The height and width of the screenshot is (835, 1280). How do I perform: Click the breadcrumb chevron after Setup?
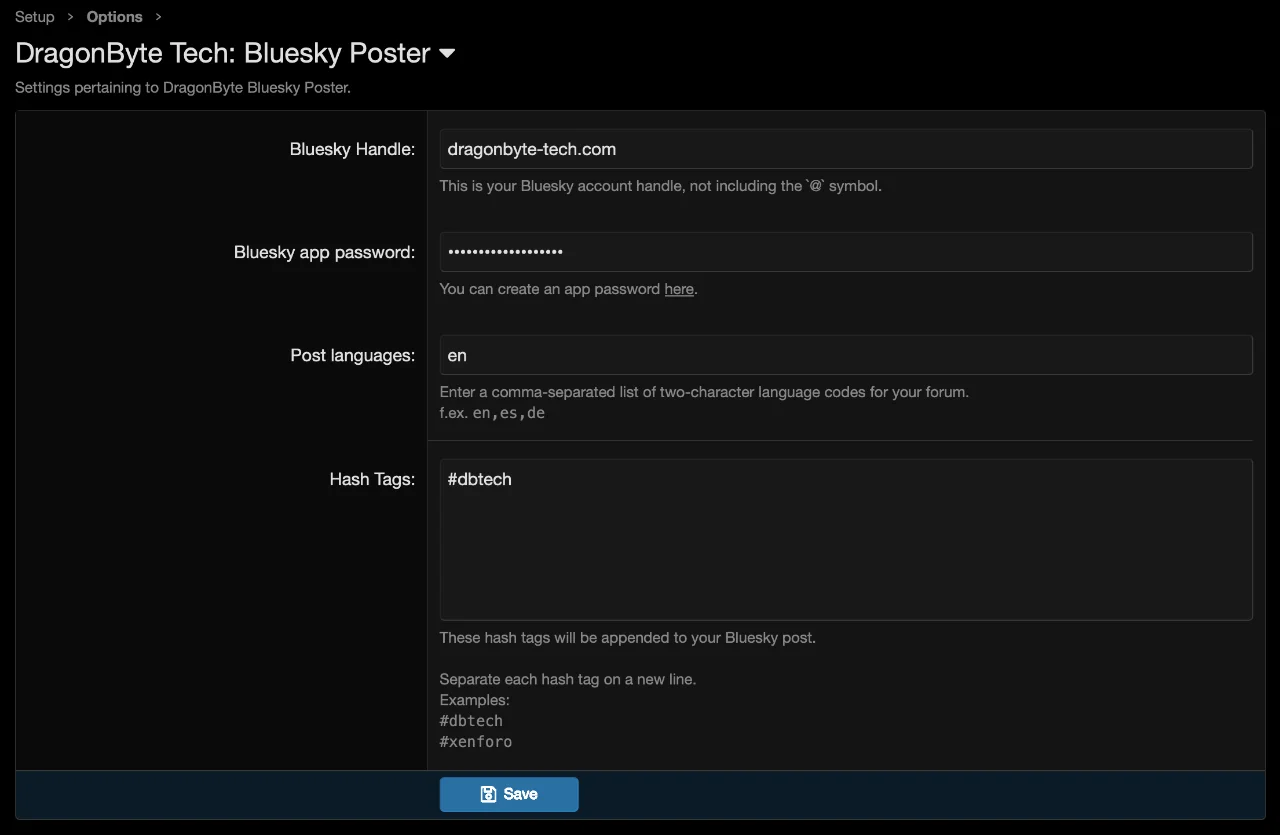point(71,17)
